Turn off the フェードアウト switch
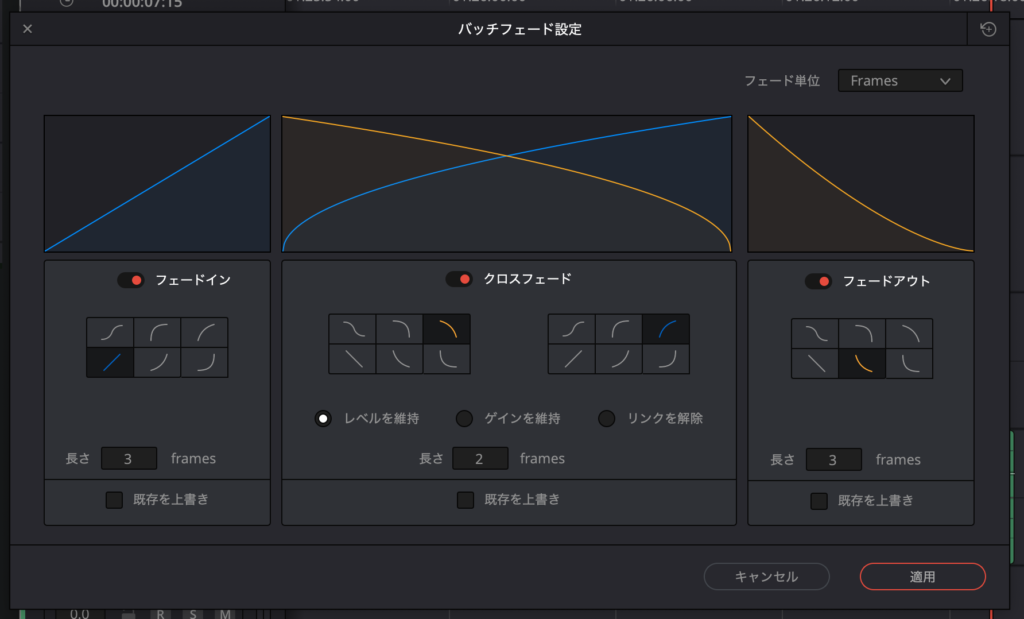The image size is (1024, 619). click(818, 281)
